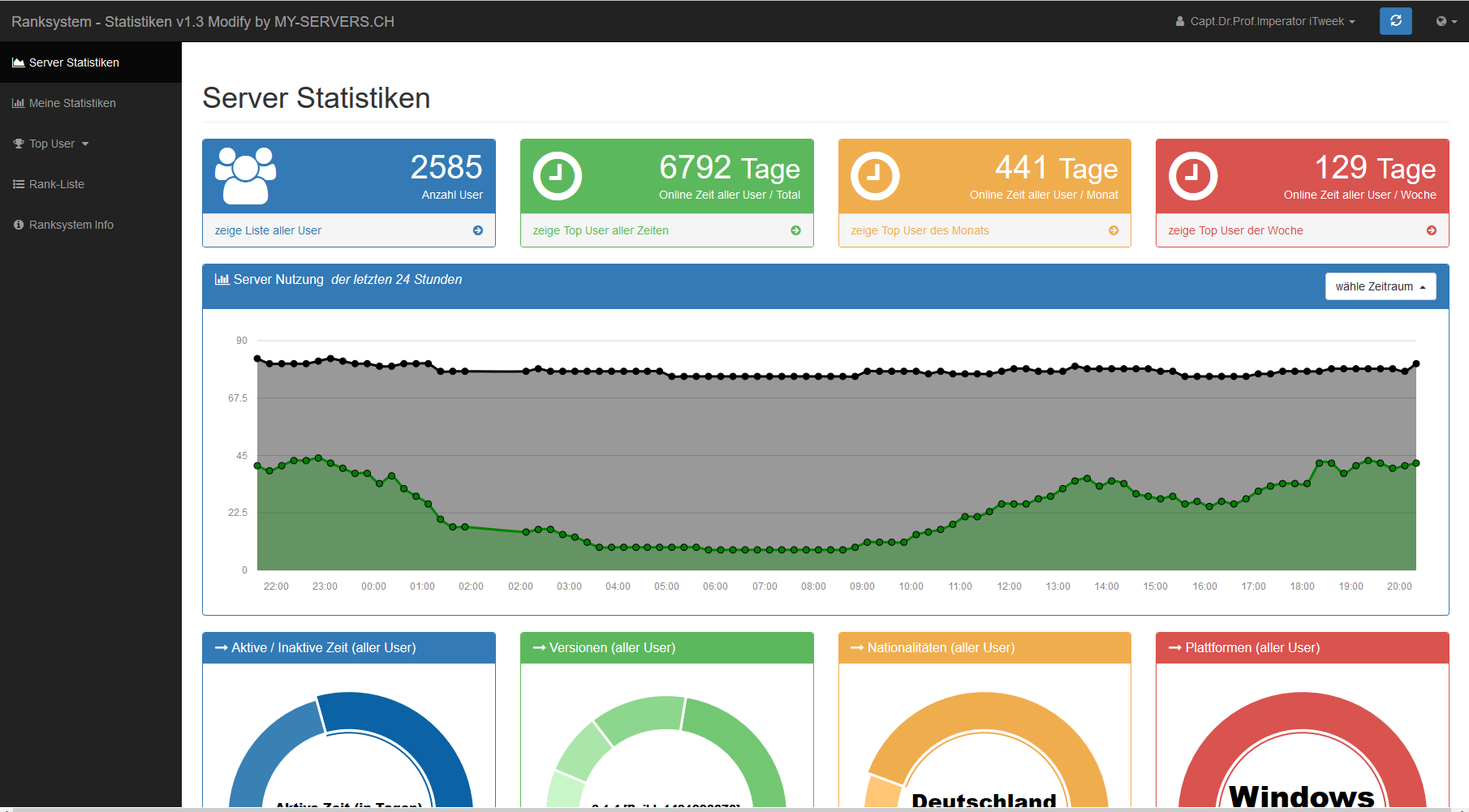Open zeige Top User der Woche

[1235, 230]
